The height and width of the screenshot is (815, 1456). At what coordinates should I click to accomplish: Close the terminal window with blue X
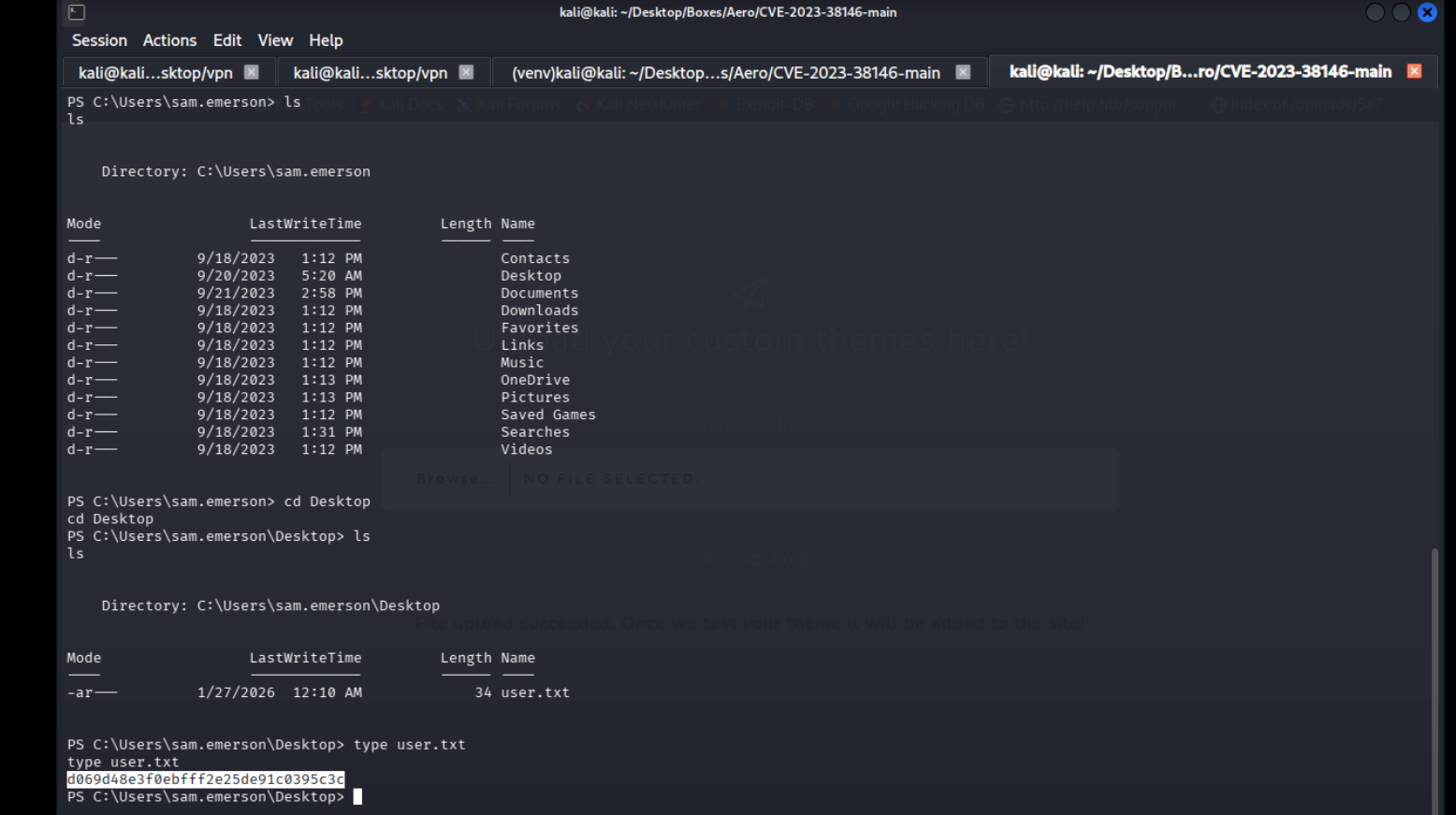click(1427, 12)
